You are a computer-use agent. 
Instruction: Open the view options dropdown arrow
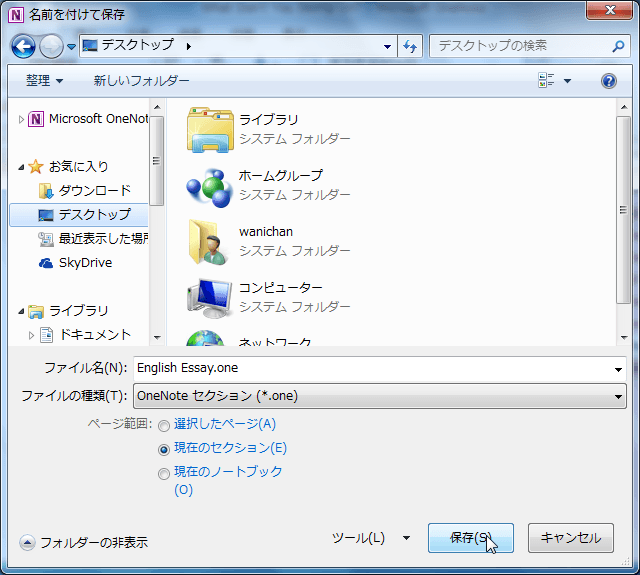tap(567, 81)
